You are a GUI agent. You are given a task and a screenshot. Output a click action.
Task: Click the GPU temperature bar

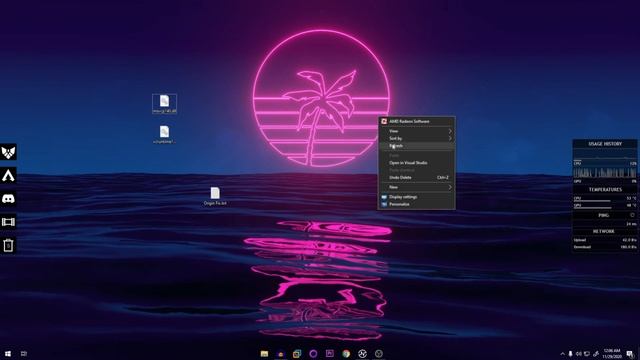click(592, 208)
